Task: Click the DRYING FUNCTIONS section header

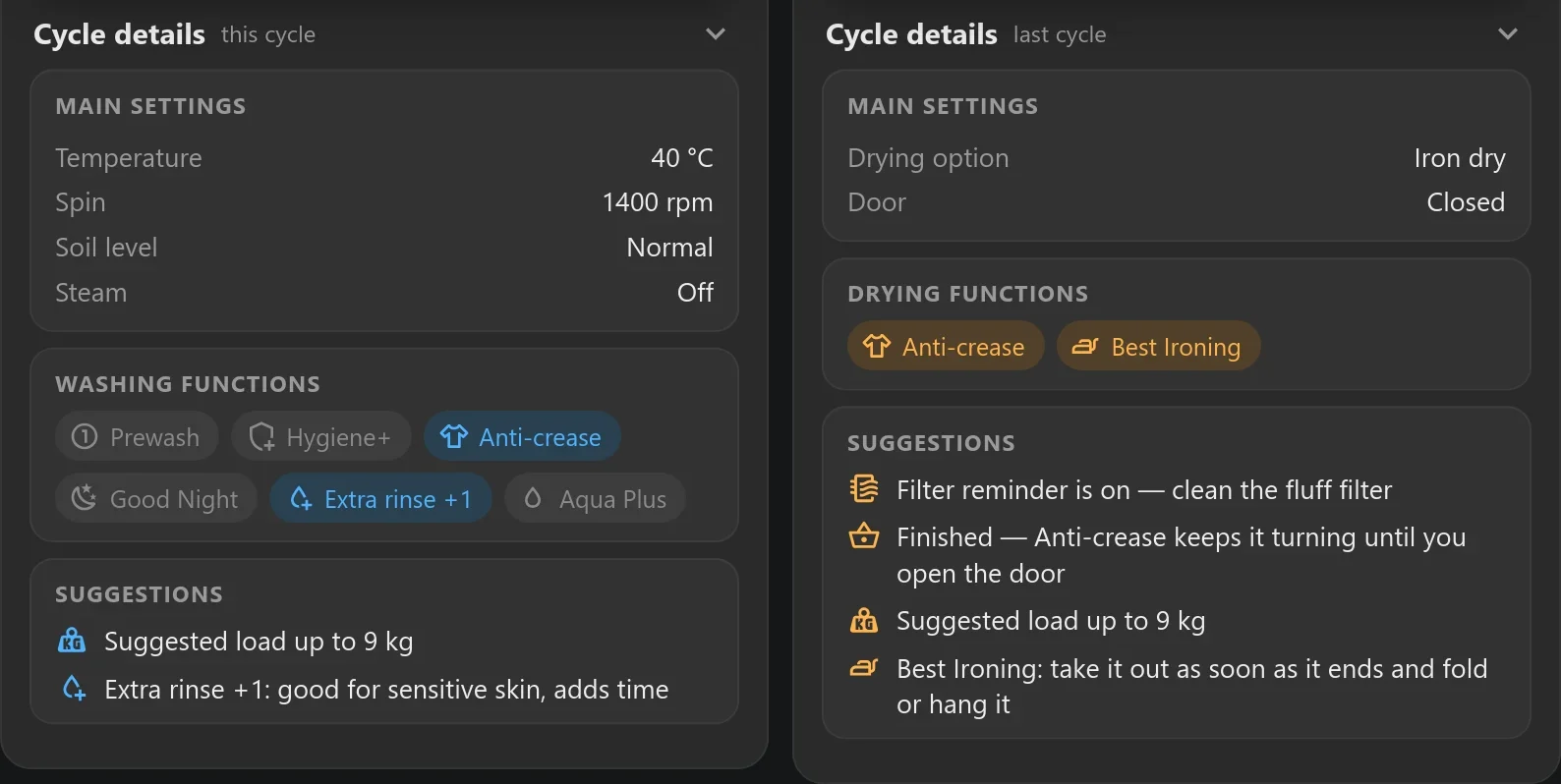Action: (x=968, y=294)
